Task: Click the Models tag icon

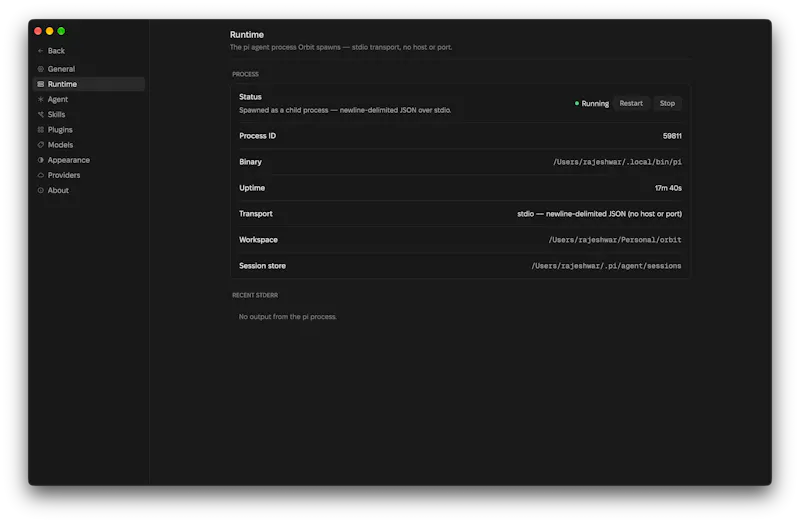Action: pyautogui.click(x=40, y=145)
